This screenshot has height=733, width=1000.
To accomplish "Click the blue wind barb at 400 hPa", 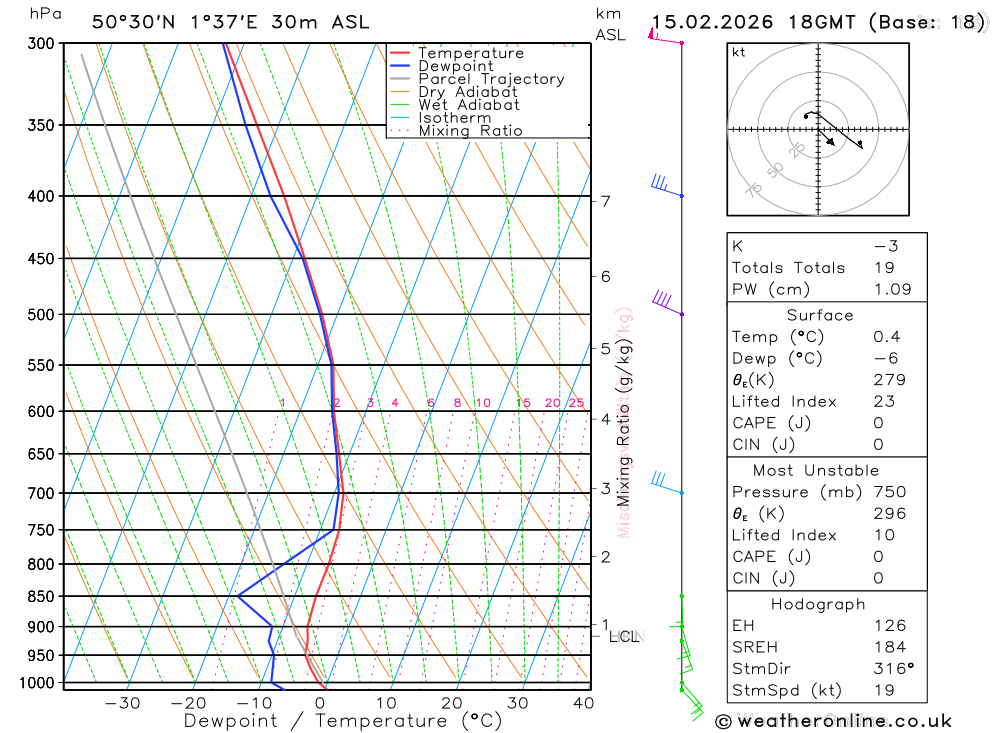I will point(667,186).
